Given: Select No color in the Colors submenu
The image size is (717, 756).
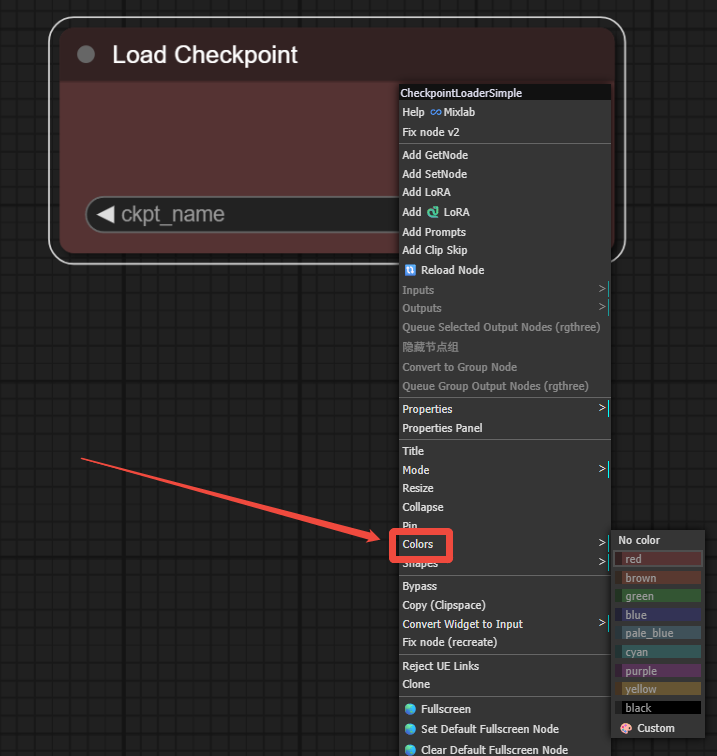Looking at the screenshot, I should click(639, 540).
